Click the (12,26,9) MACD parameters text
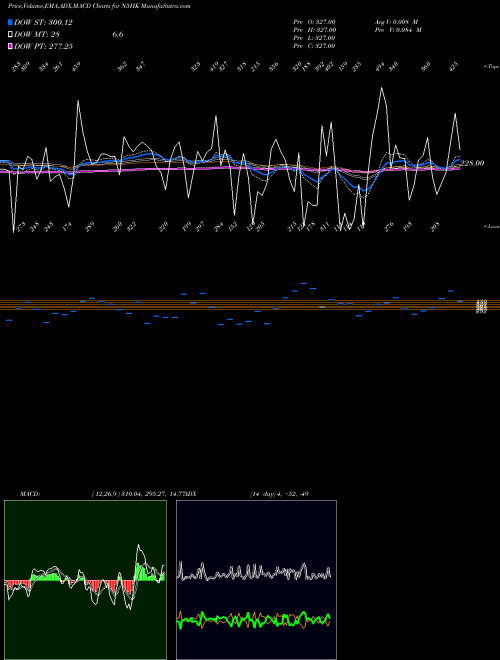The height and width of the screenshot is (660, 500). [x=140, y=494]
